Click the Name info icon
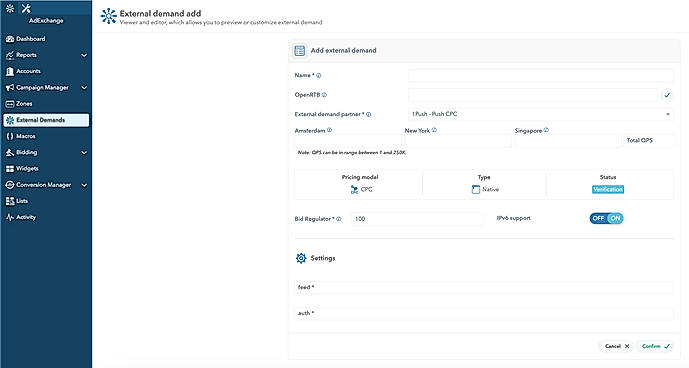Screen dimensions: 689x368 click(319, 76)
